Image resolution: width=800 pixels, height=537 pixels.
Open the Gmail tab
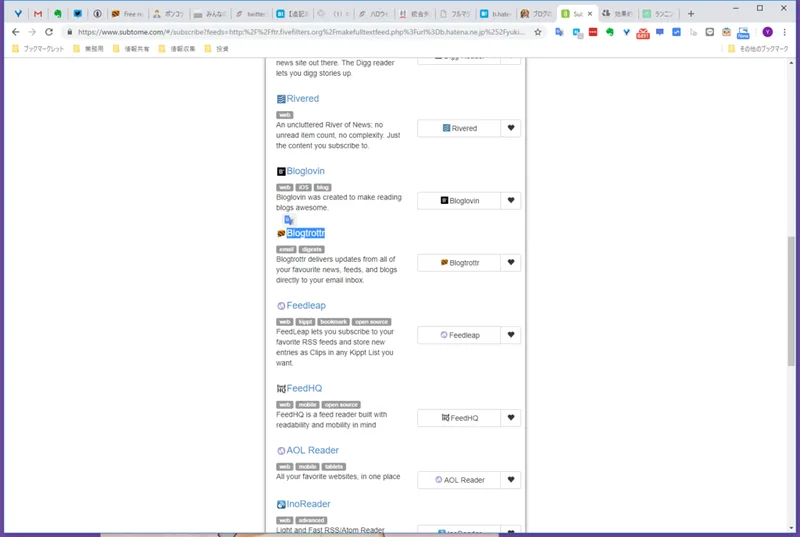(x=38, y=14)
